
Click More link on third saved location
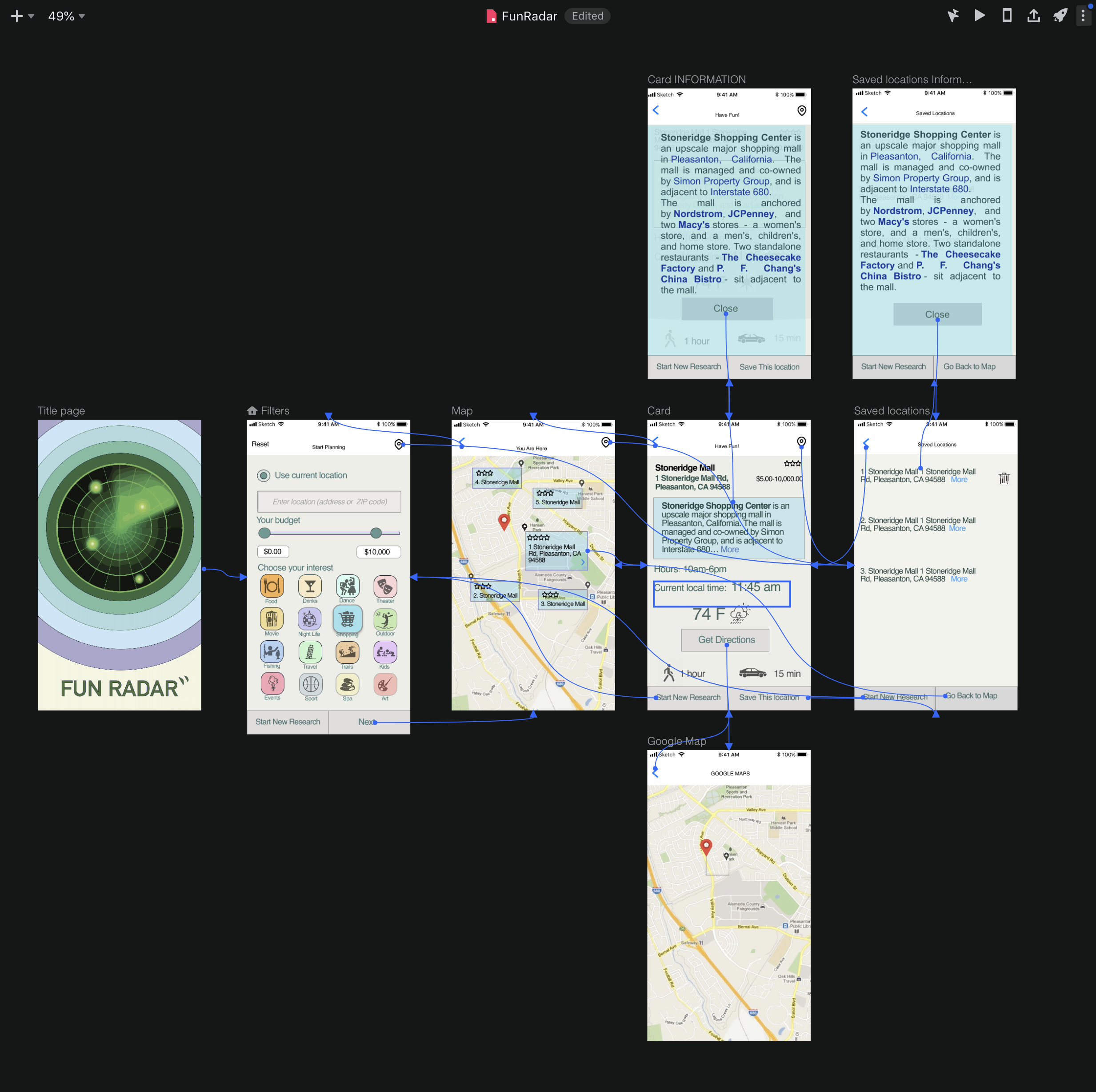[959, 579]
